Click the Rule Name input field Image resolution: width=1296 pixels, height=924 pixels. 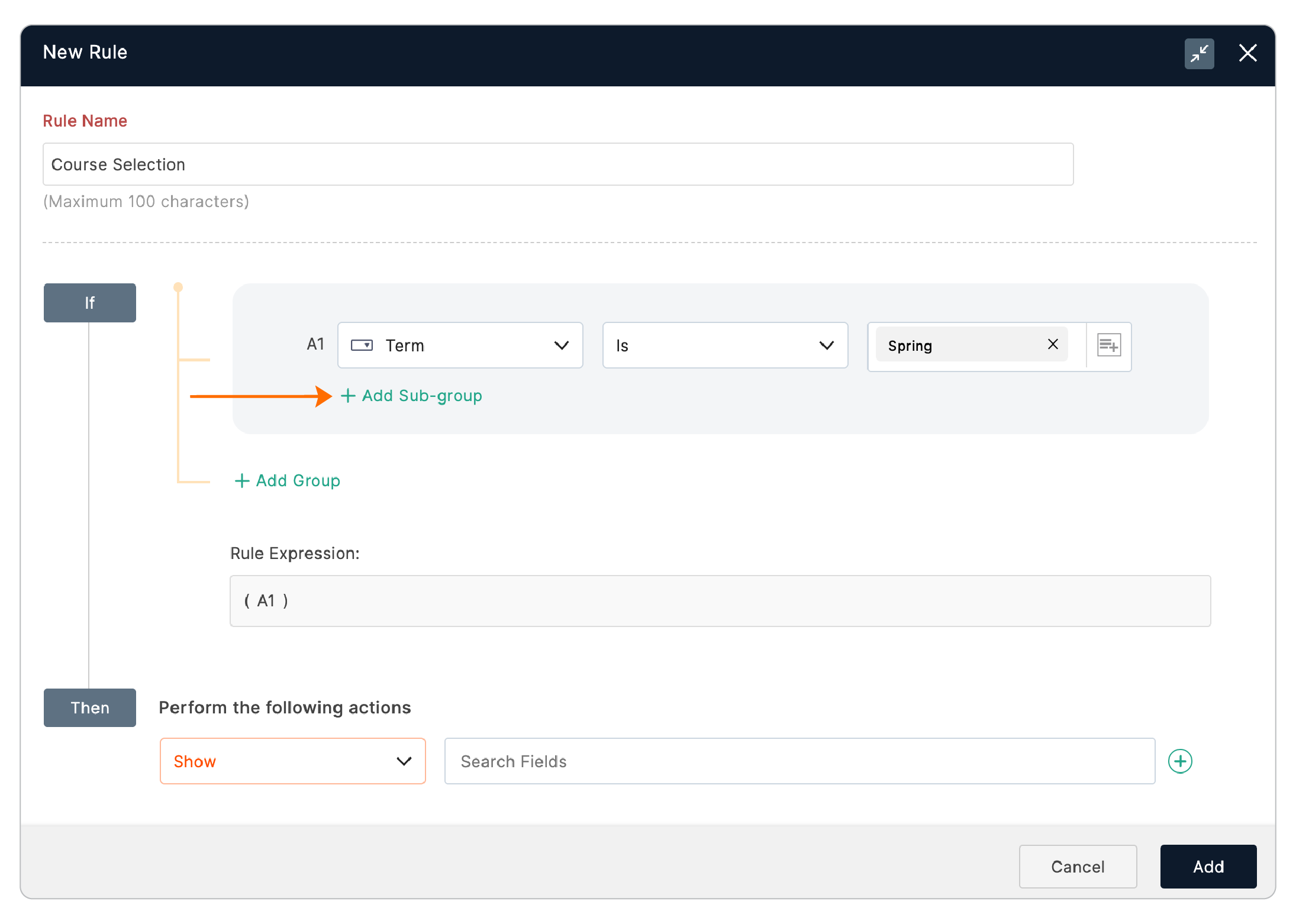(x=557, y=164)
